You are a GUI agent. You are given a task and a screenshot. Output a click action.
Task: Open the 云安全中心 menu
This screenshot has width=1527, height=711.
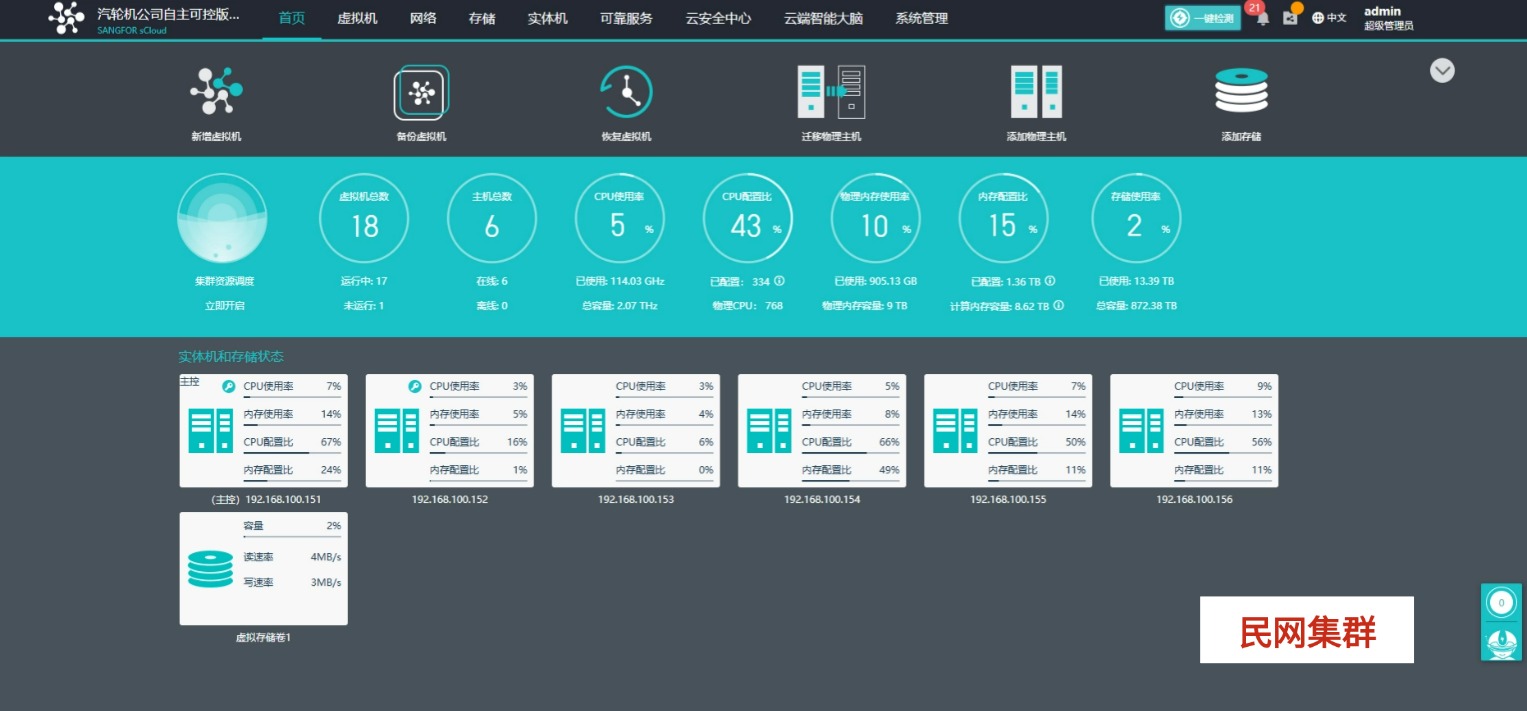pyautogui.click(x=718, y=18)
